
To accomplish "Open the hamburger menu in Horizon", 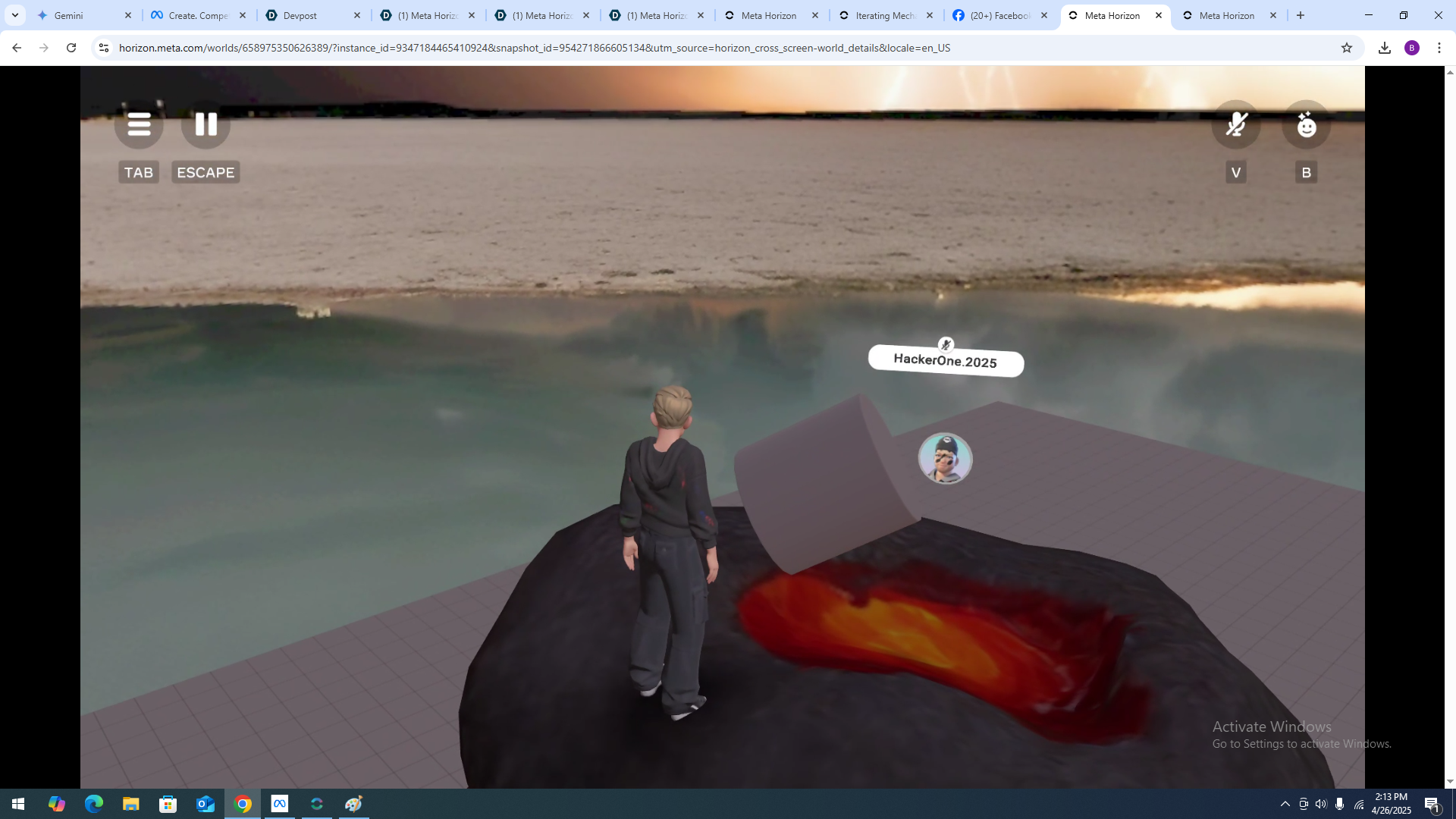I will point(139,124).
